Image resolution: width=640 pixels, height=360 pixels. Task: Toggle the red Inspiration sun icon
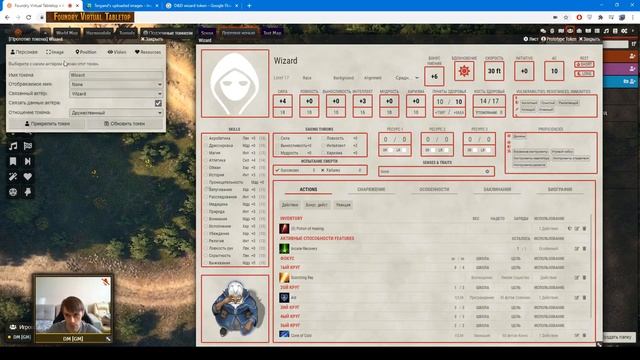click(464, 71)
